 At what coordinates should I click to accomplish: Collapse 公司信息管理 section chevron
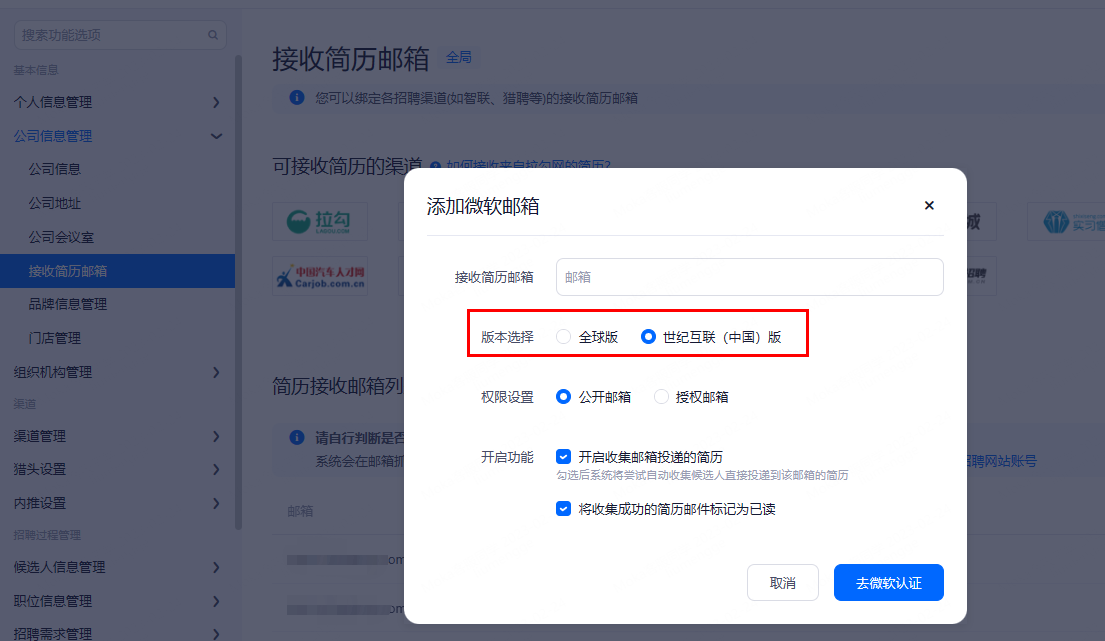[x=216, y=136]
